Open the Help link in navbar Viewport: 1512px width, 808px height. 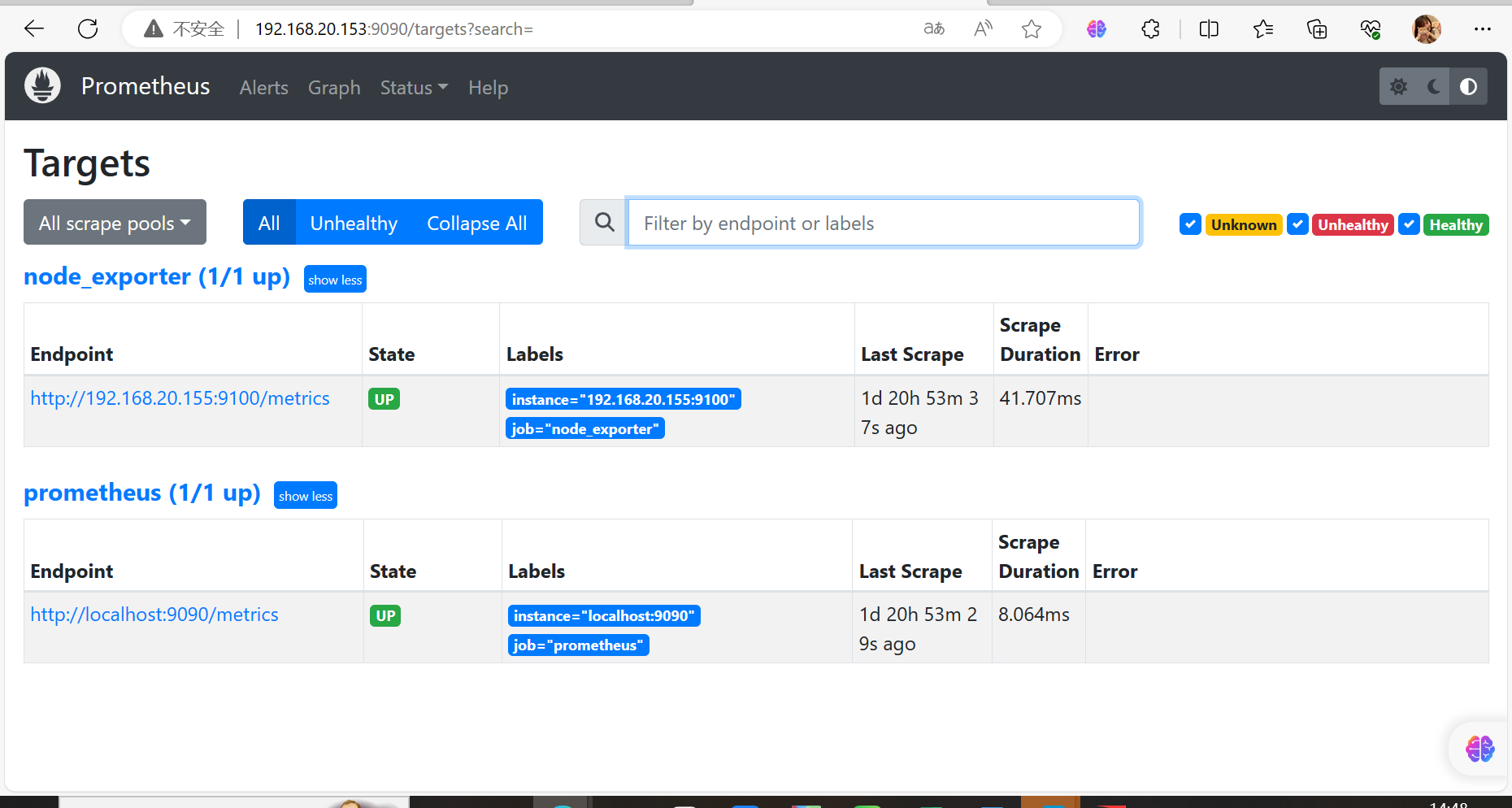[x=488, y=88]
